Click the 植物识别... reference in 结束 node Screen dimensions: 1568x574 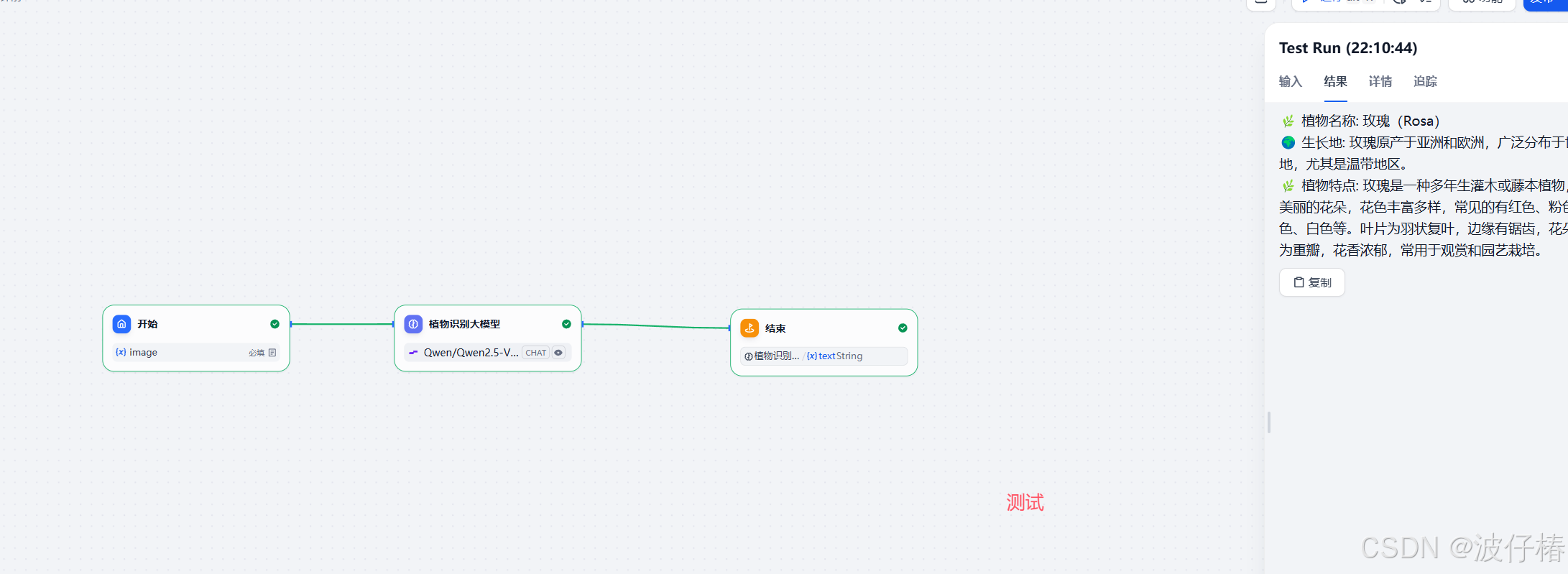click(776, 356)
